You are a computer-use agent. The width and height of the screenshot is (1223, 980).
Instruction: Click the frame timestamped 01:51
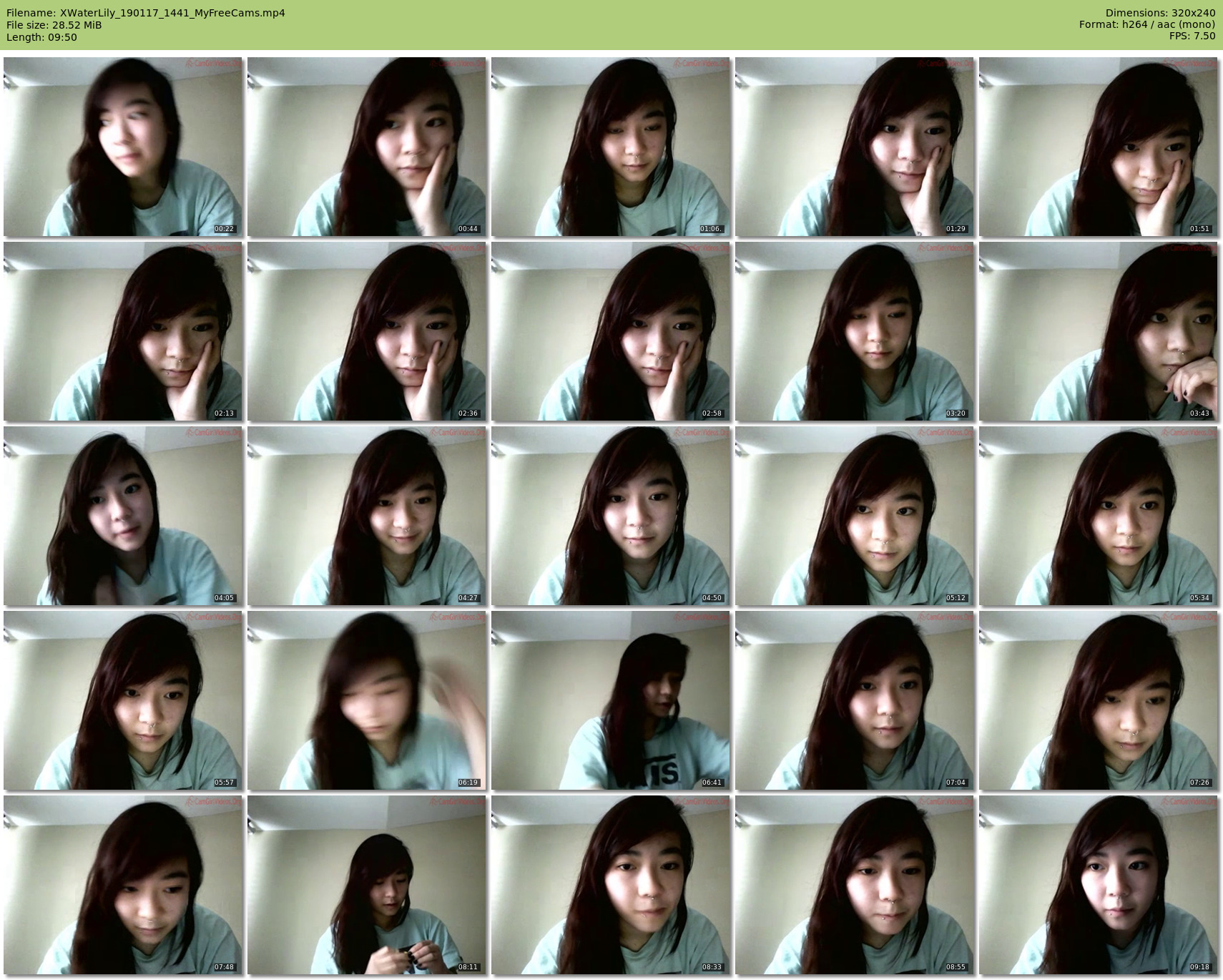(x=1099, y=147)
